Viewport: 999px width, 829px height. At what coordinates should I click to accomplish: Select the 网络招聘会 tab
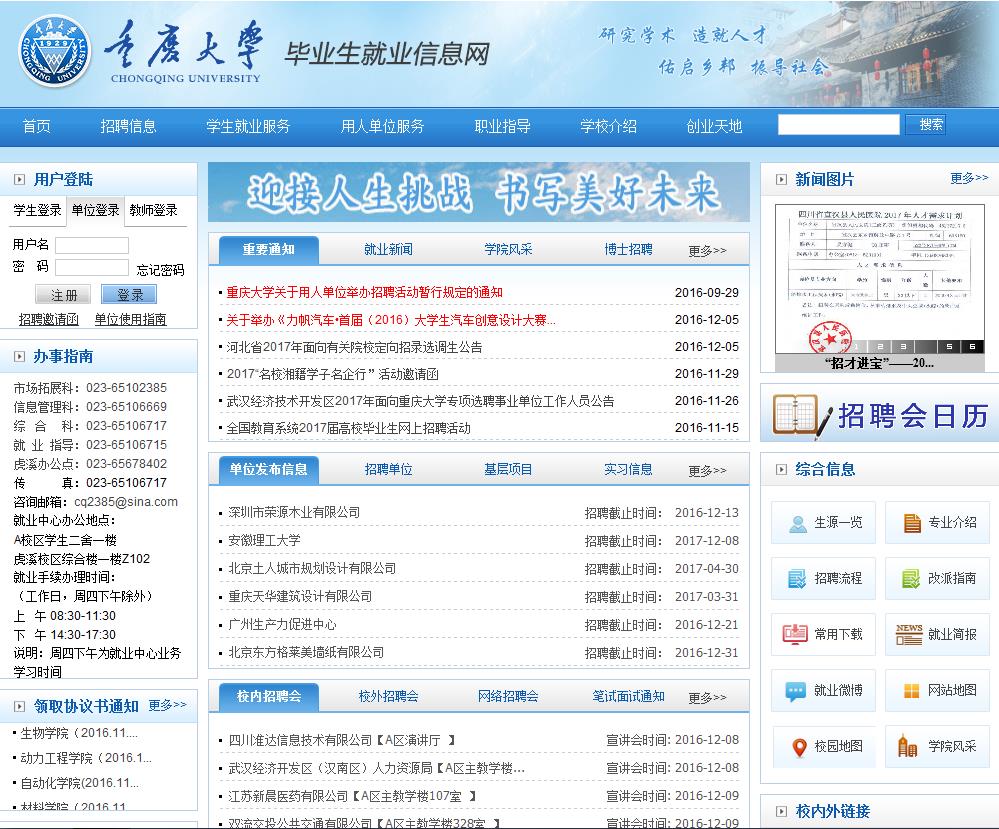[x=508, y=696]
